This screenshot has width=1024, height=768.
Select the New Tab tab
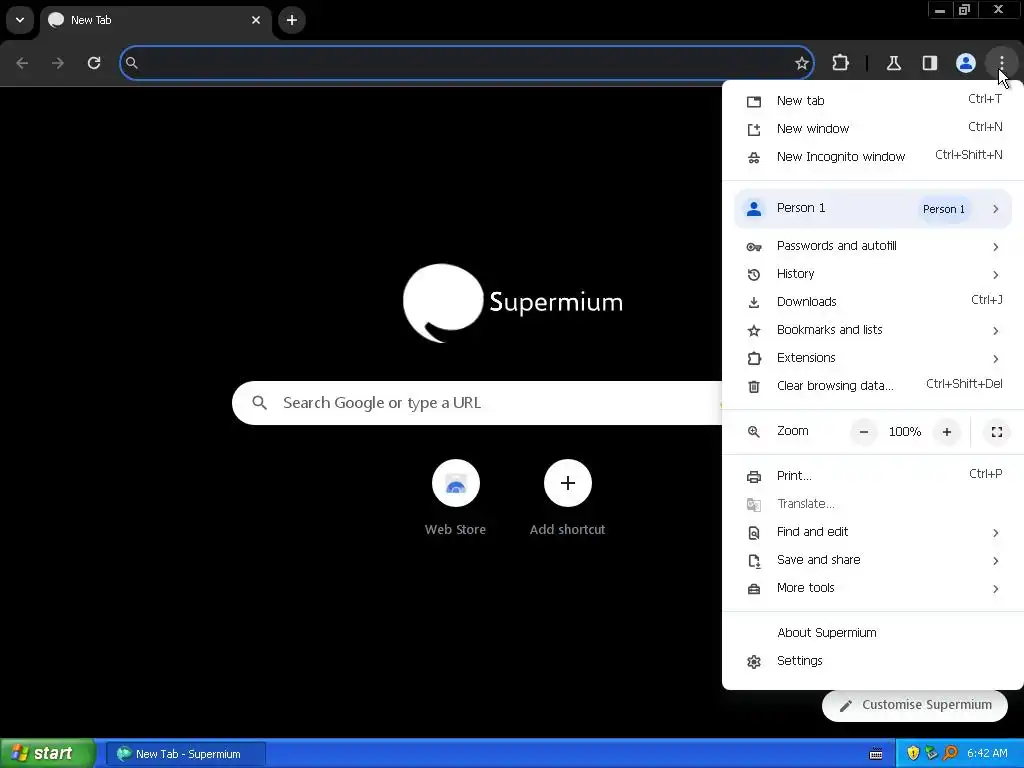pyautogui.click(x=157, y=21)
